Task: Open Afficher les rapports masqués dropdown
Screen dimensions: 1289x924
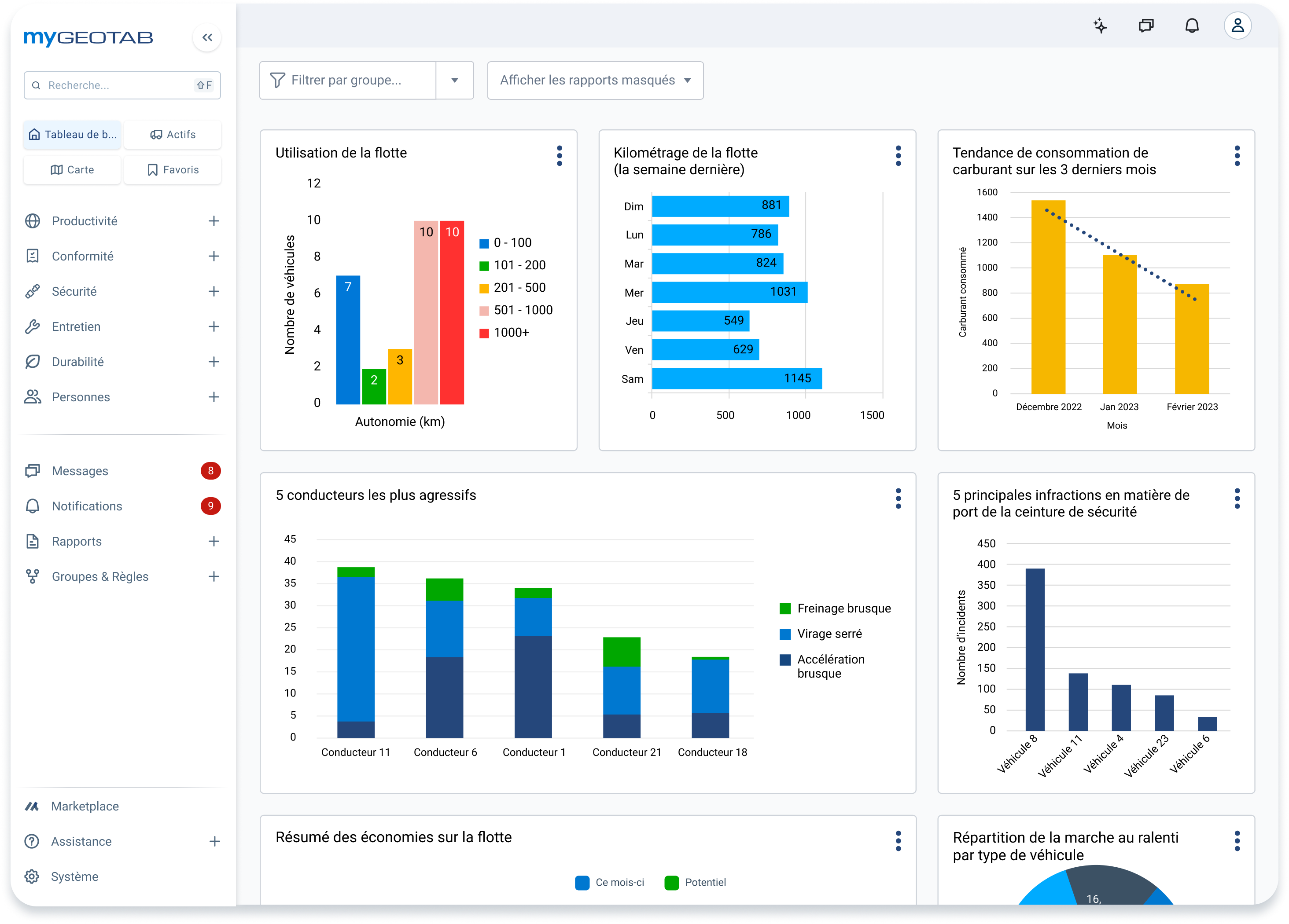Action: point(596,81)
